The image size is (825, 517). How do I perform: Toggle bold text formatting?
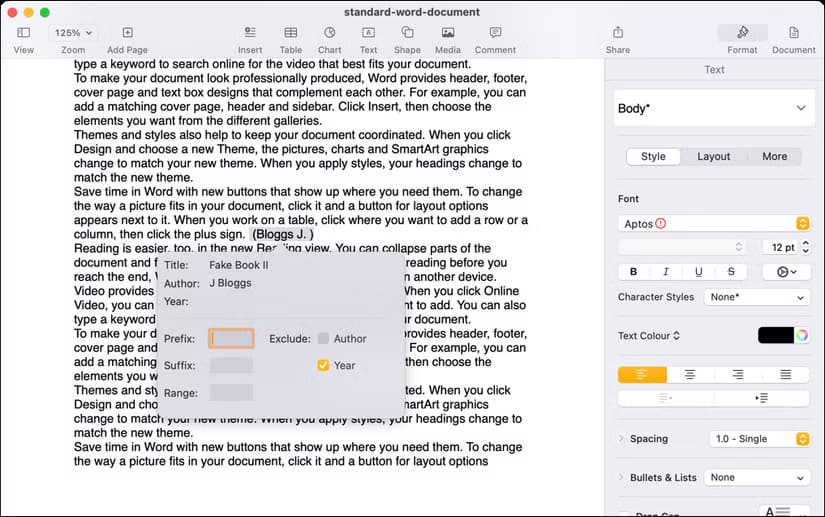point(633,272)
